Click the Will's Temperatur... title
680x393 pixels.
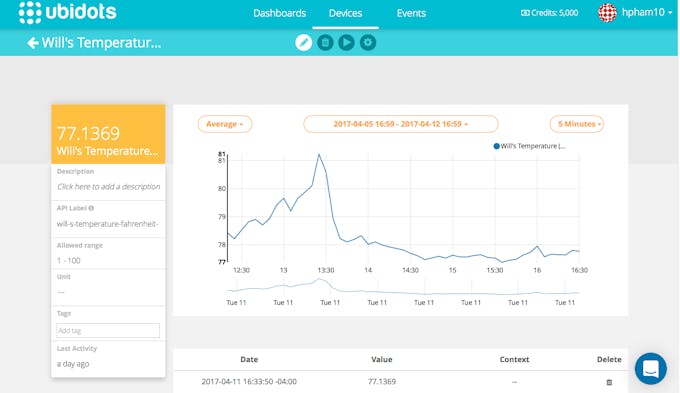pyautogui.click(x=101, y=43)
